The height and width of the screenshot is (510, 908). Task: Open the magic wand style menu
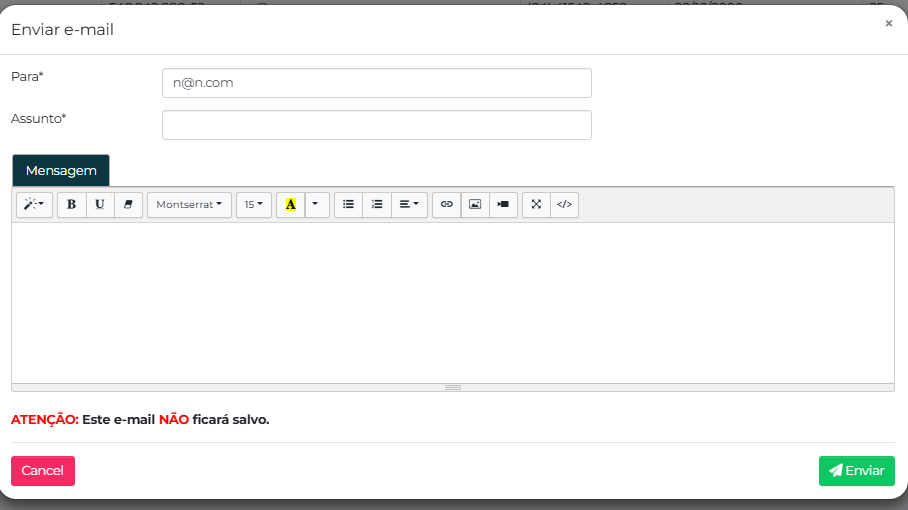[x=34, y=204]
